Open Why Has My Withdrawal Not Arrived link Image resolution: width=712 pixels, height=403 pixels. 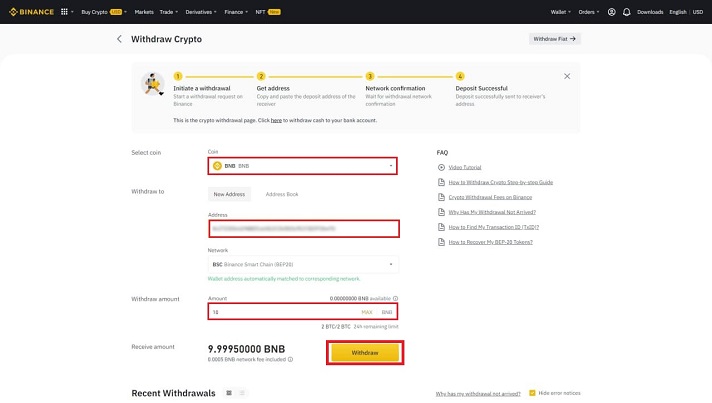pos(492,212)
